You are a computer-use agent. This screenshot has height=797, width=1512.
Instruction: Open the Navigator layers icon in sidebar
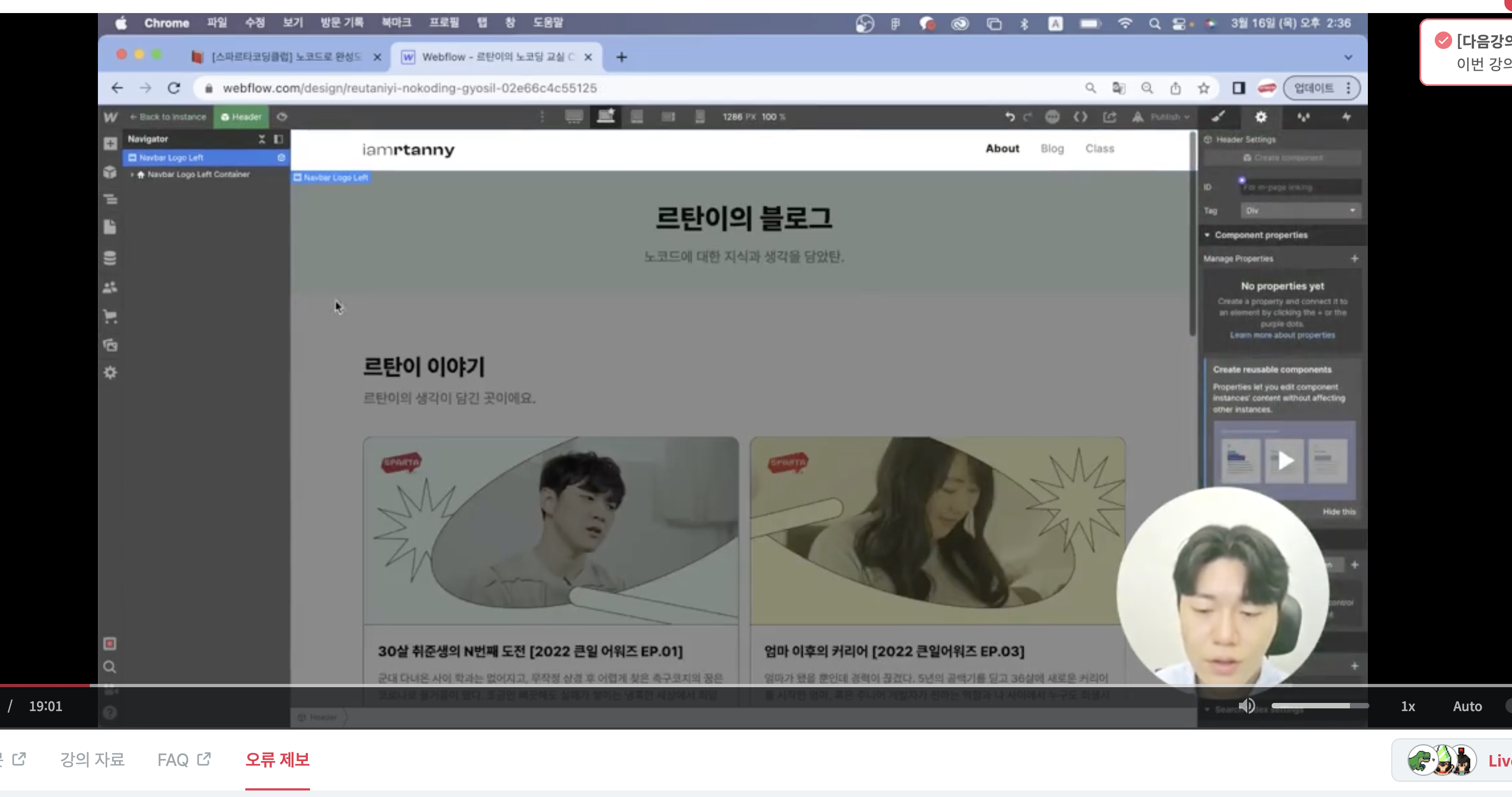coord(110,200)
